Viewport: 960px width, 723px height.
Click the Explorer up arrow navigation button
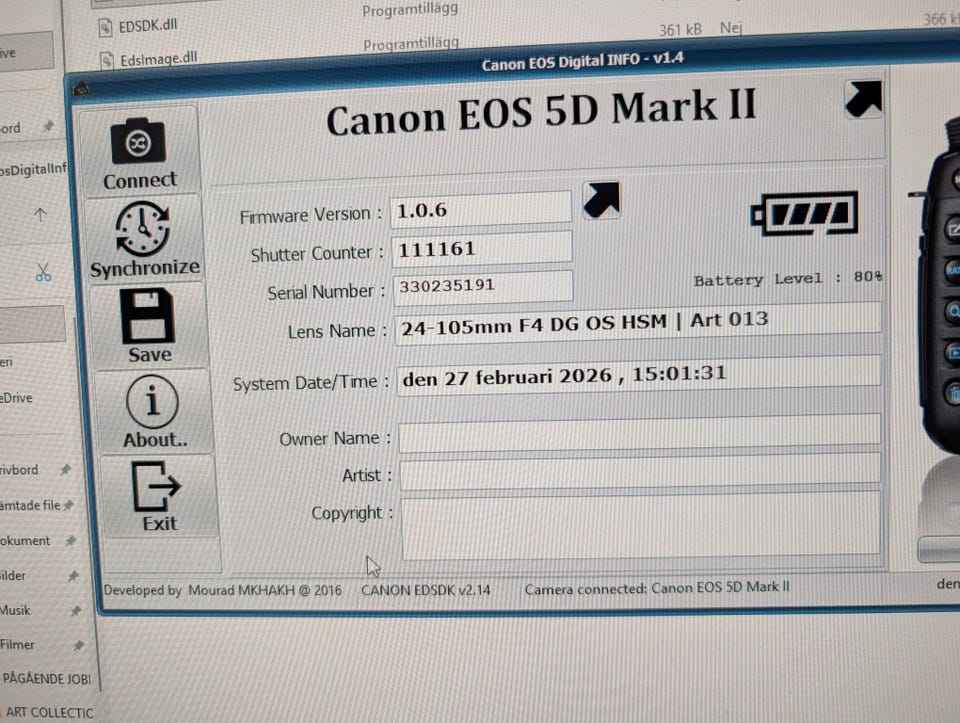[x=40, y=215]
